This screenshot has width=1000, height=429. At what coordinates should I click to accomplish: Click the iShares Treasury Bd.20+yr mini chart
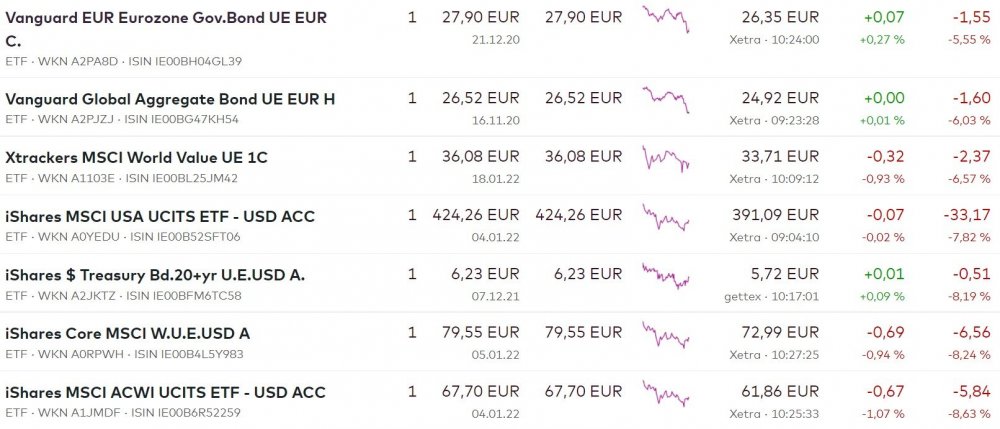(666, 276)
